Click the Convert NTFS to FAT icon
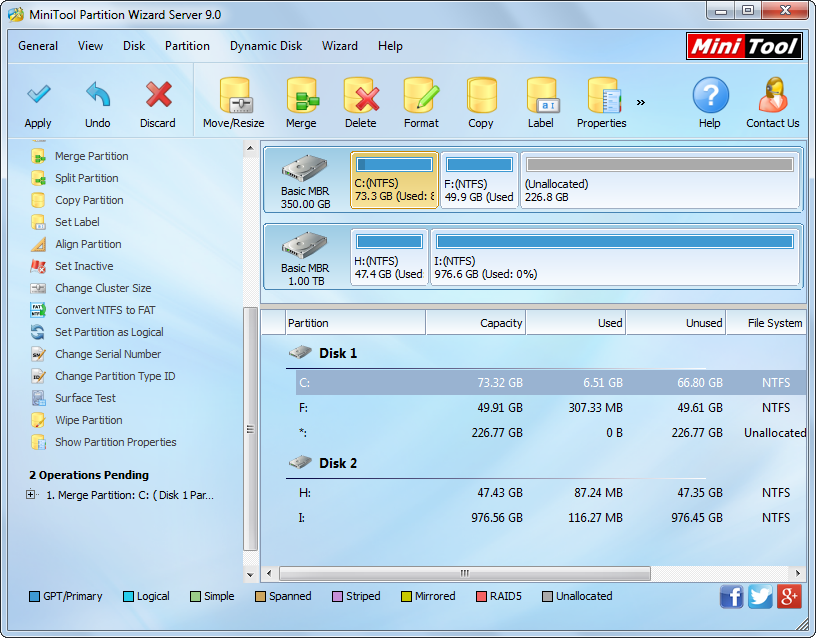Viewport: 816px width, 638px height. pos(38,310)
